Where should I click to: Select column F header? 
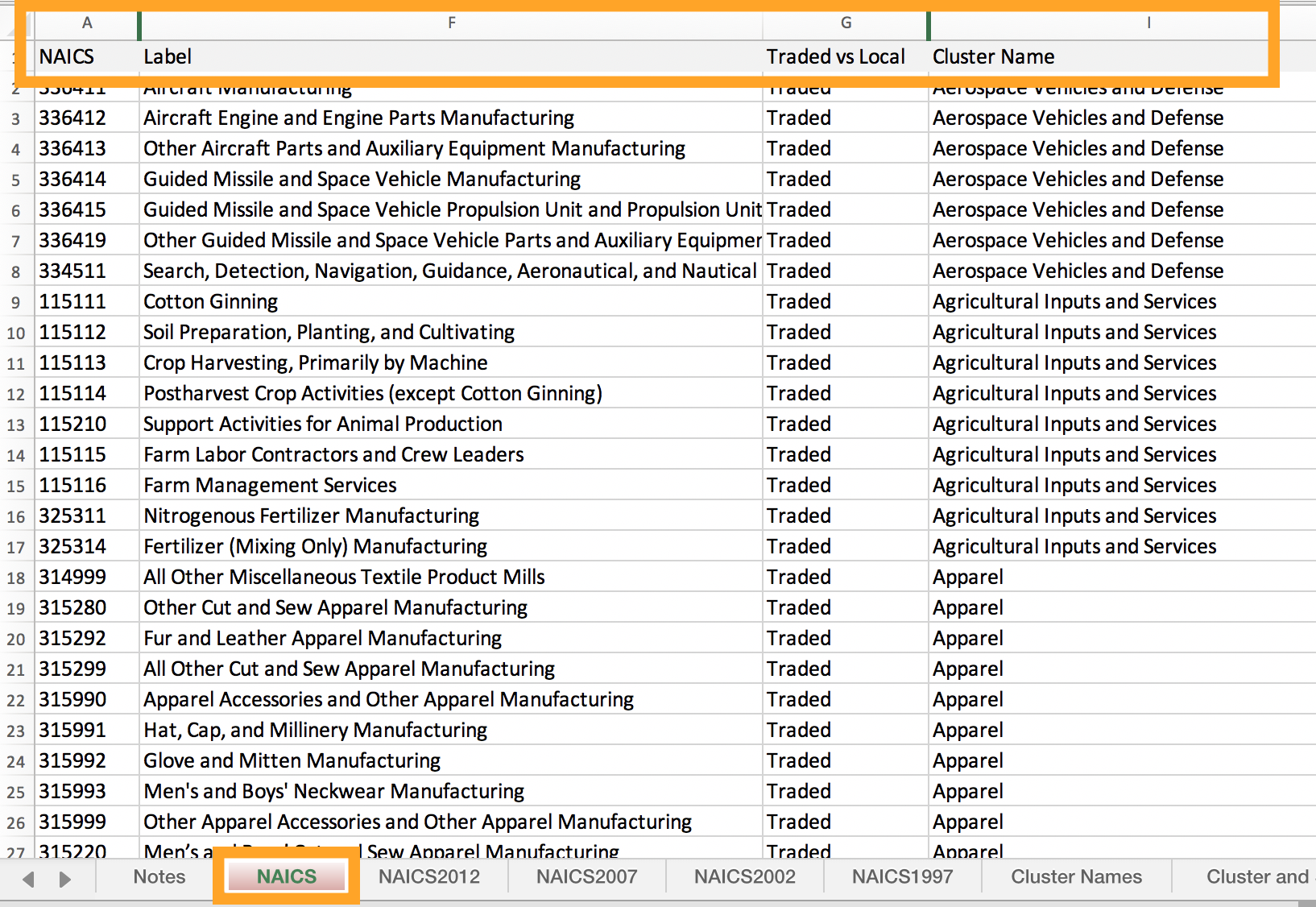point(452,23)
